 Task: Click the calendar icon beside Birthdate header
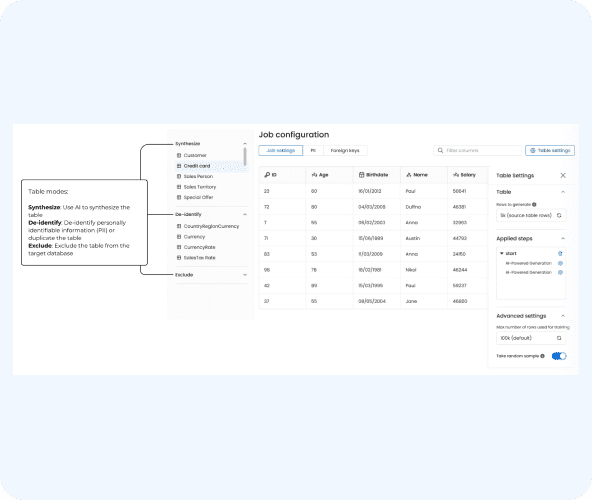(361, 175)
